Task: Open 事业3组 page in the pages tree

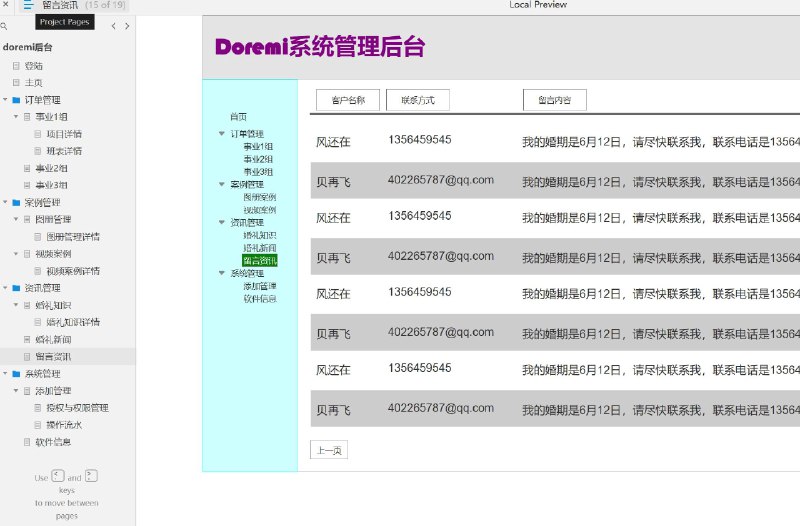Action: coord(51,185)
